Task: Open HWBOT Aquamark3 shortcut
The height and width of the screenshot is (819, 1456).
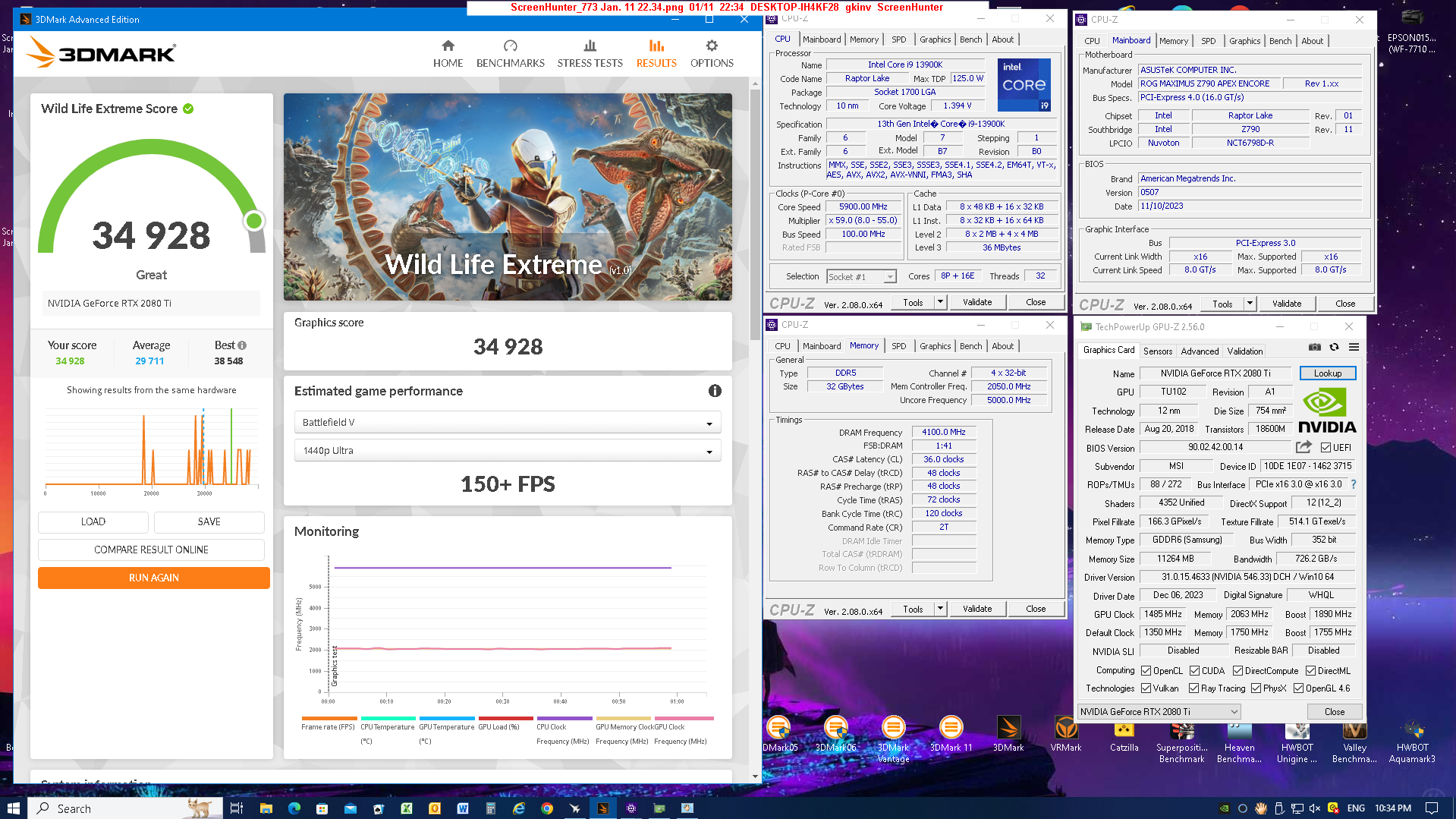Action: click(x=1412, y=740)
